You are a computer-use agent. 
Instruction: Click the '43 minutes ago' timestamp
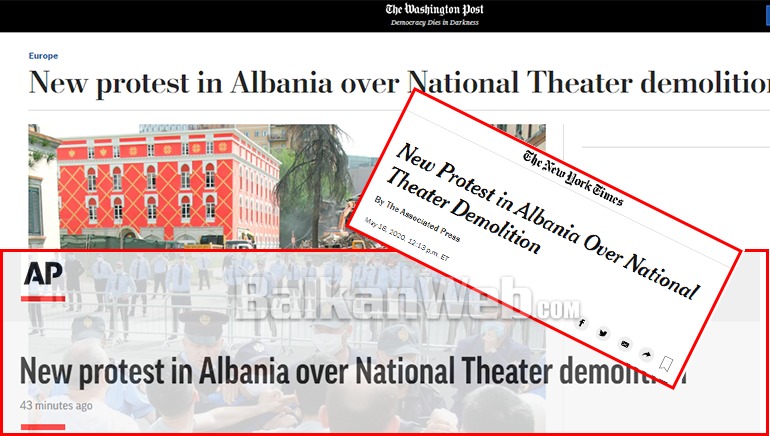[x=56, y=406]
